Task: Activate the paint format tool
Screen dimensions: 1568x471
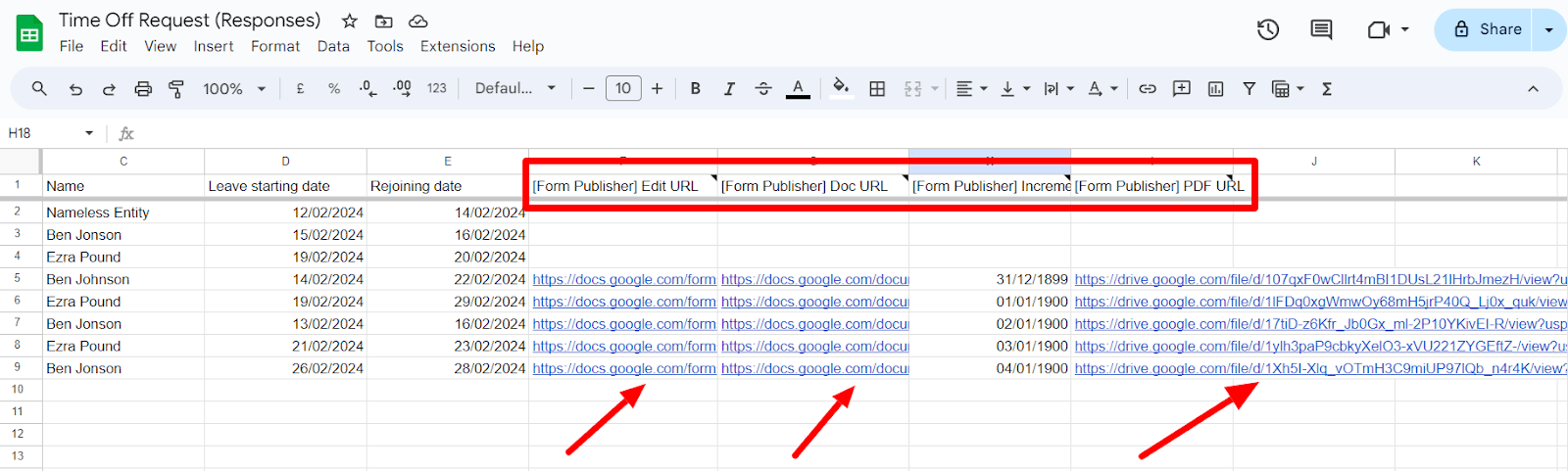Action: point(176,89)
